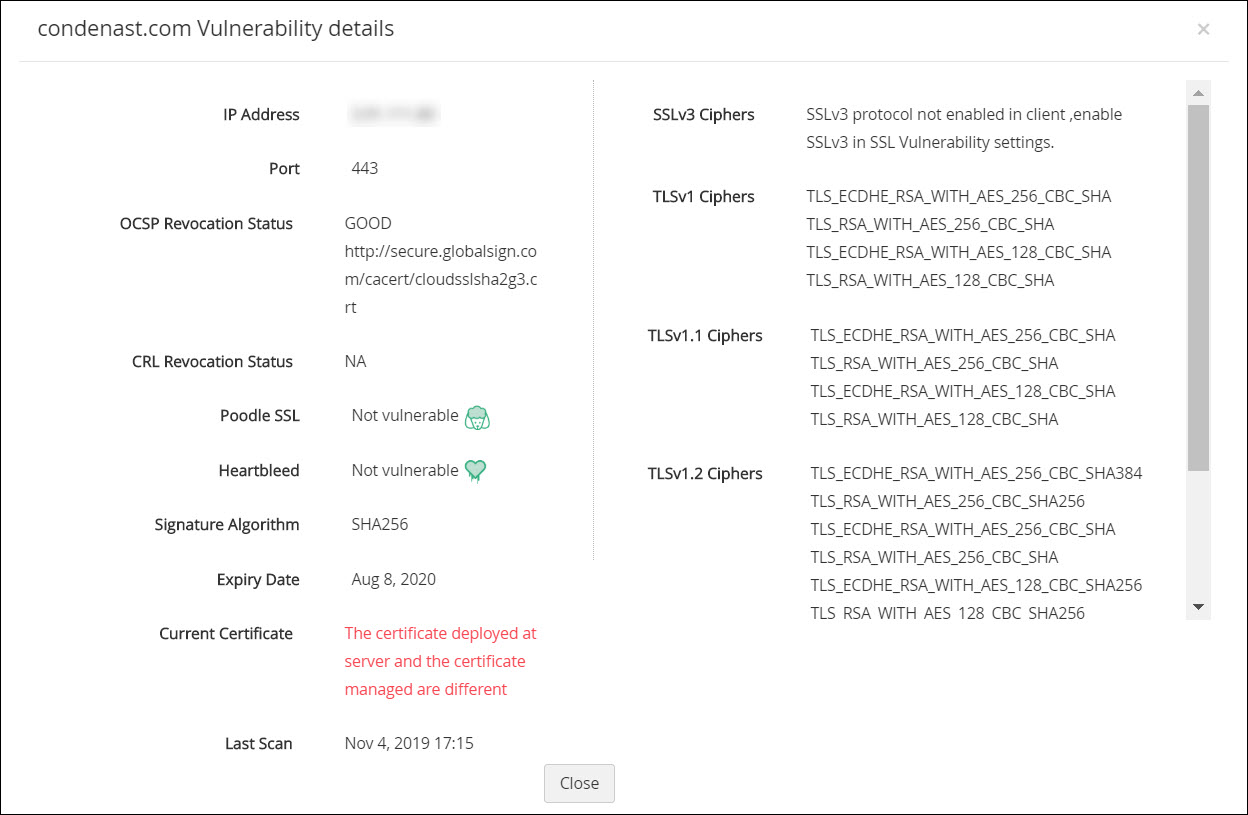
Task: Dismiss dialog with the X icon
Action: pyautogui.click(x=1203, y=29)
